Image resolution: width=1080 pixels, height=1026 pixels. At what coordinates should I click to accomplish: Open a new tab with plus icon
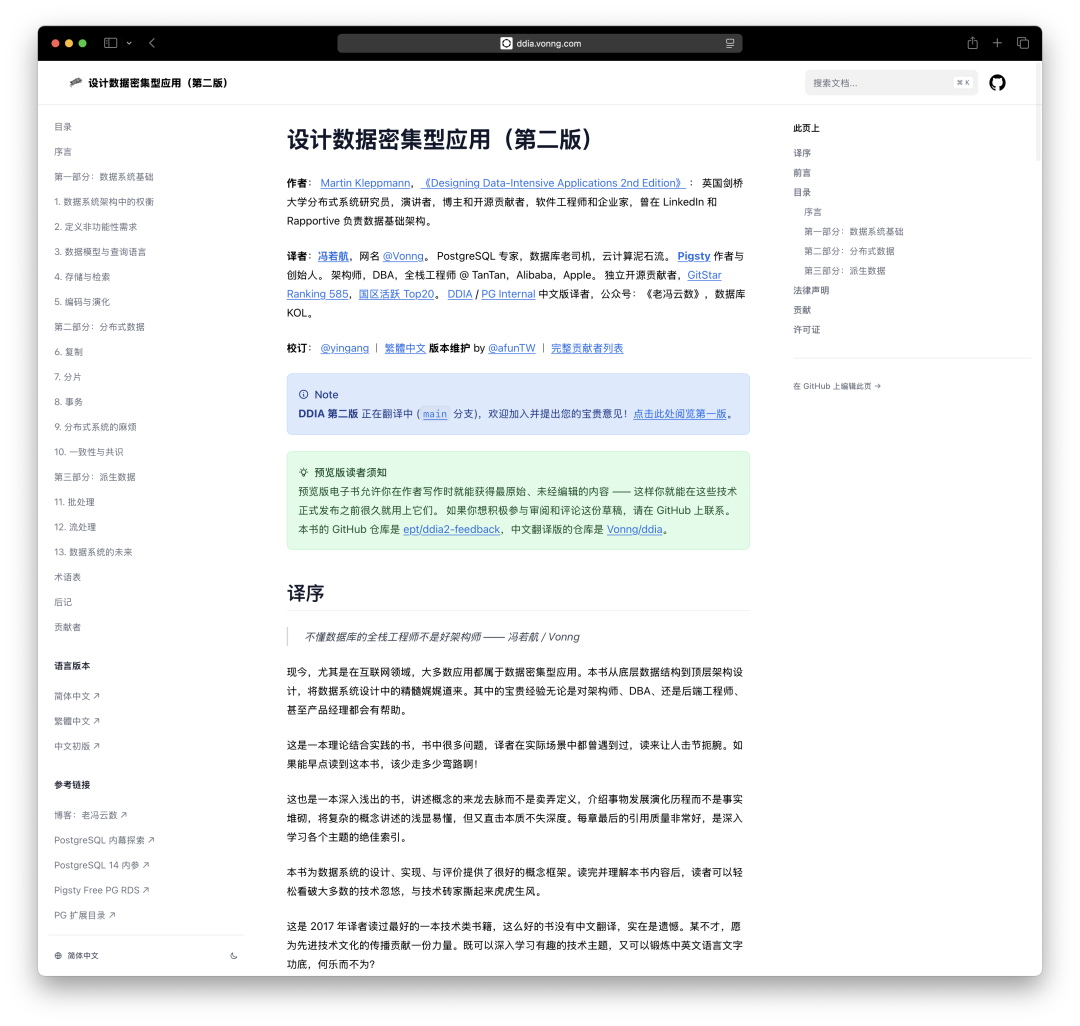[x=997, y=43]
